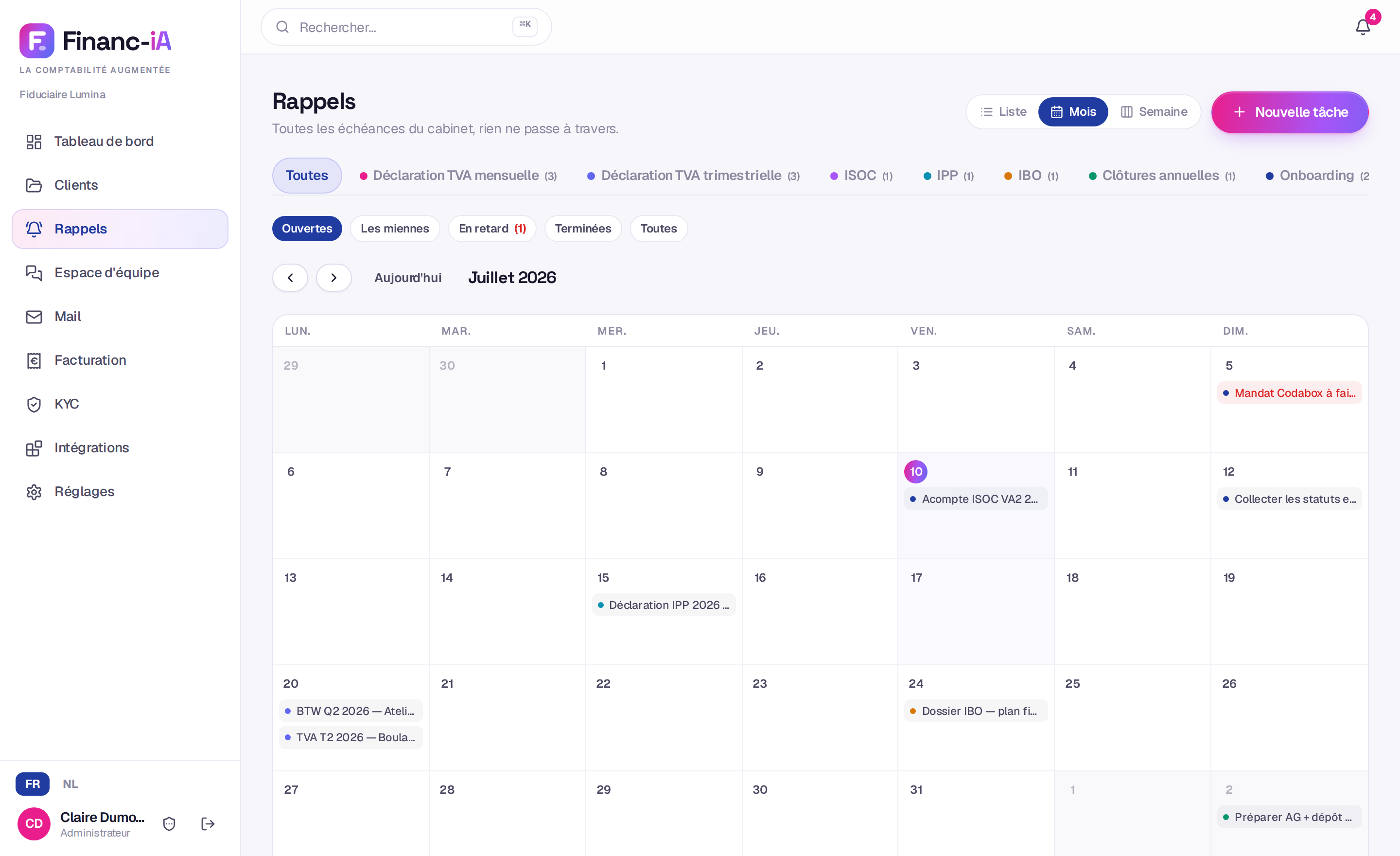Click the logout icon next to user profile
The width and height of the screenshot is (1400, 856).
point(208,823)
